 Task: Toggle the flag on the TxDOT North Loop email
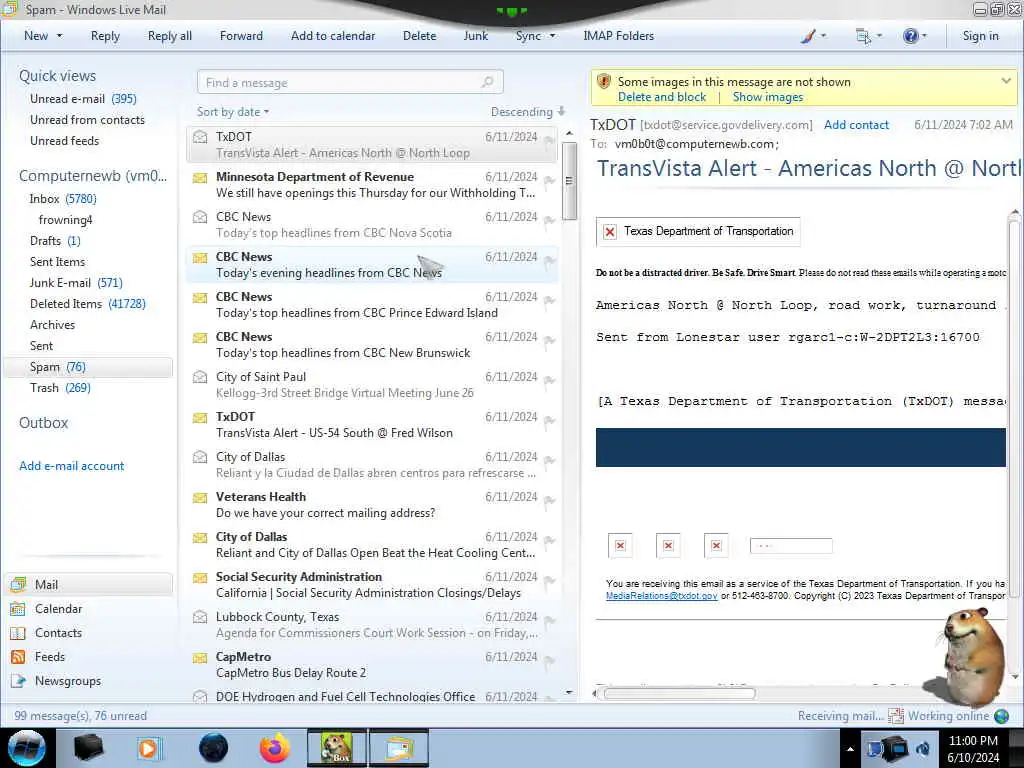pyautogui.click(x=549, y=140)
